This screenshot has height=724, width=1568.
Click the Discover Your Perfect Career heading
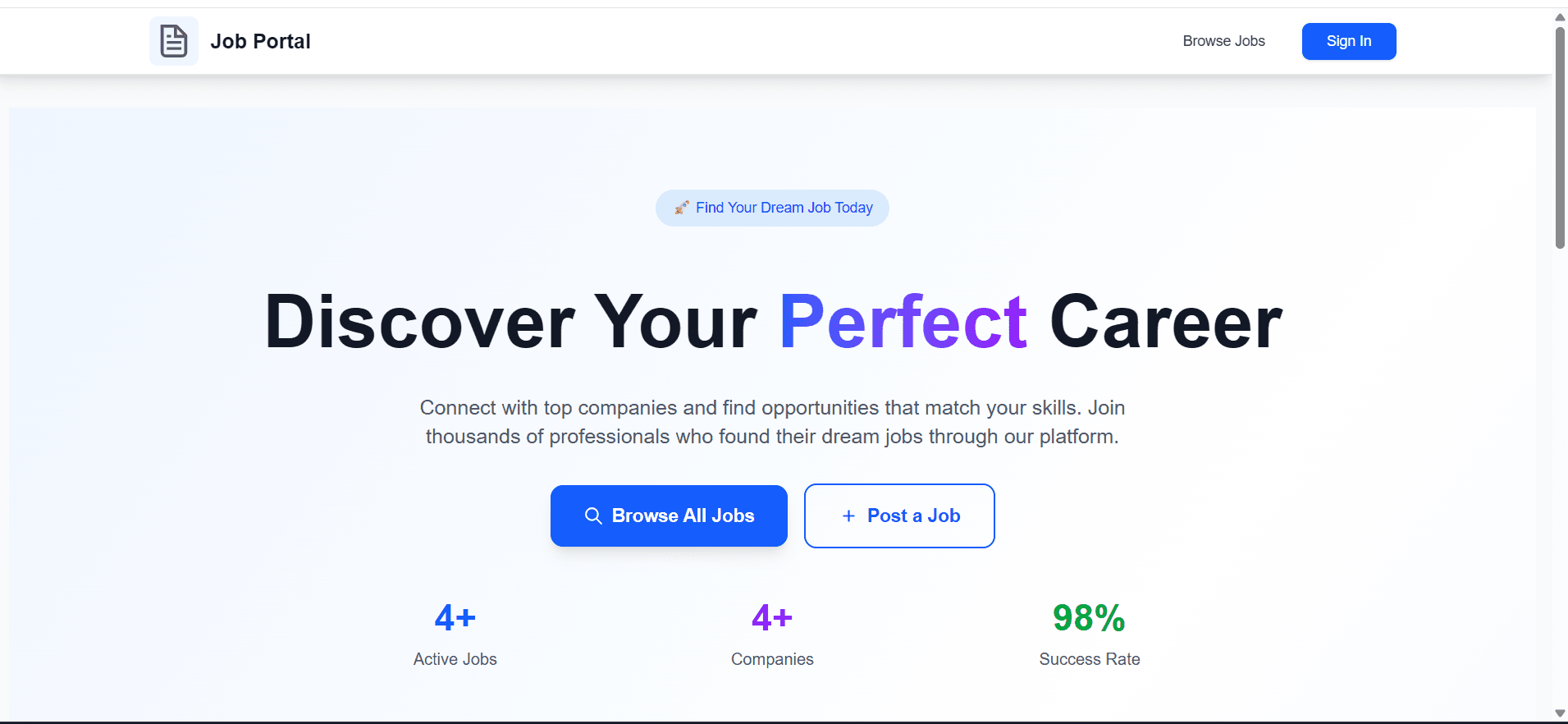(772, 322)
